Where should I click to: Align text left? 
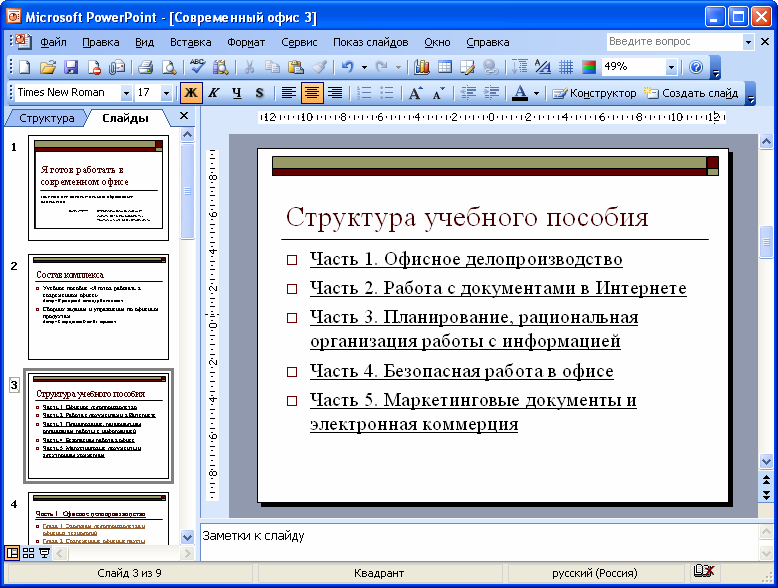(289, 93)
